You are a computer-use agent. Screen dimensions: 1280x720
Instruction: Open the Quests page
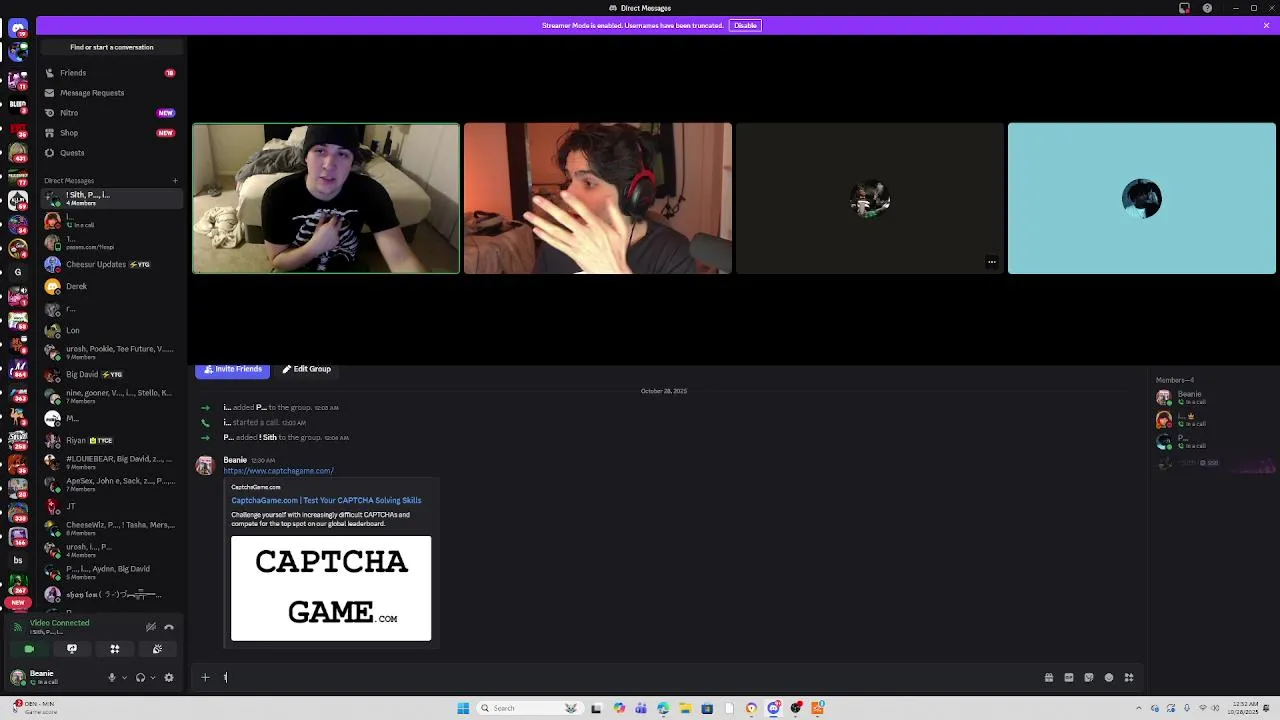coord(111,153)
